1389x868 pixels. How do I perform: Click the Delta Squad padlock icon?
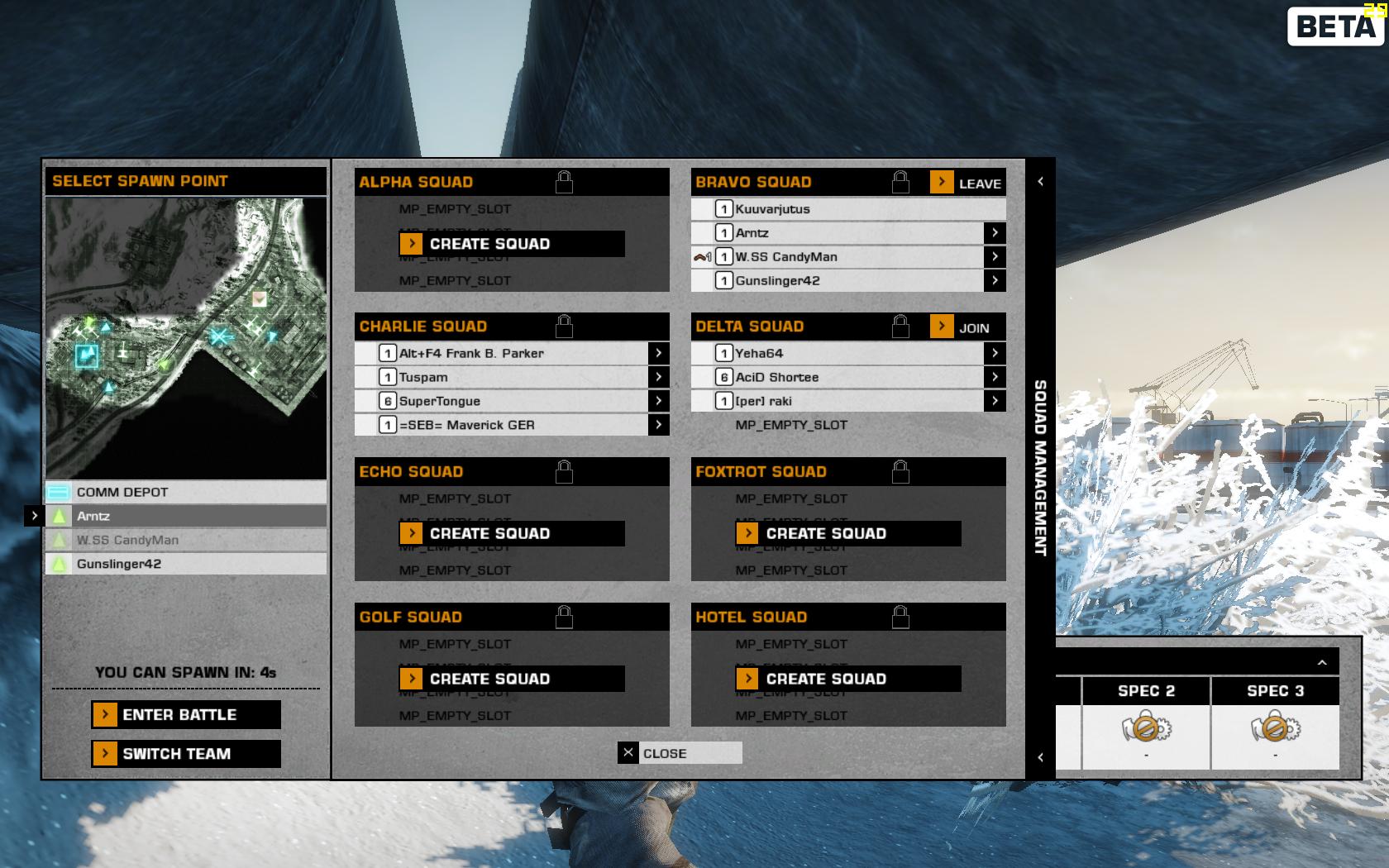tap(900, 327)
